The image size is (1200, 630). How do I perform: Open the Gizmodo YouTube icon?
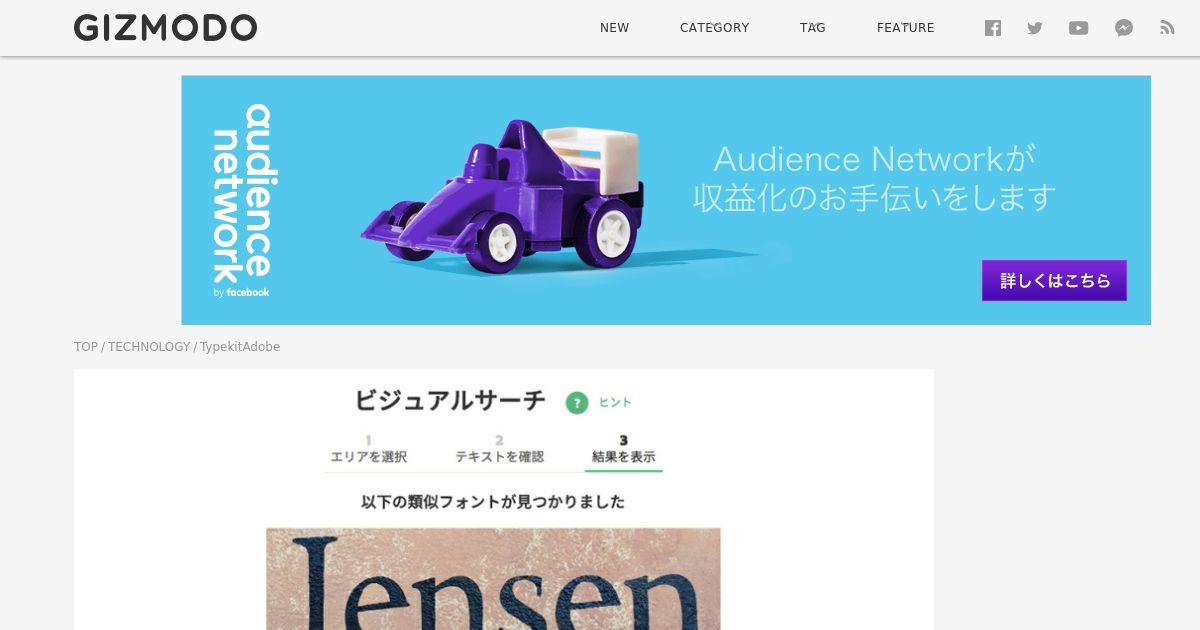coord(1078,28)
